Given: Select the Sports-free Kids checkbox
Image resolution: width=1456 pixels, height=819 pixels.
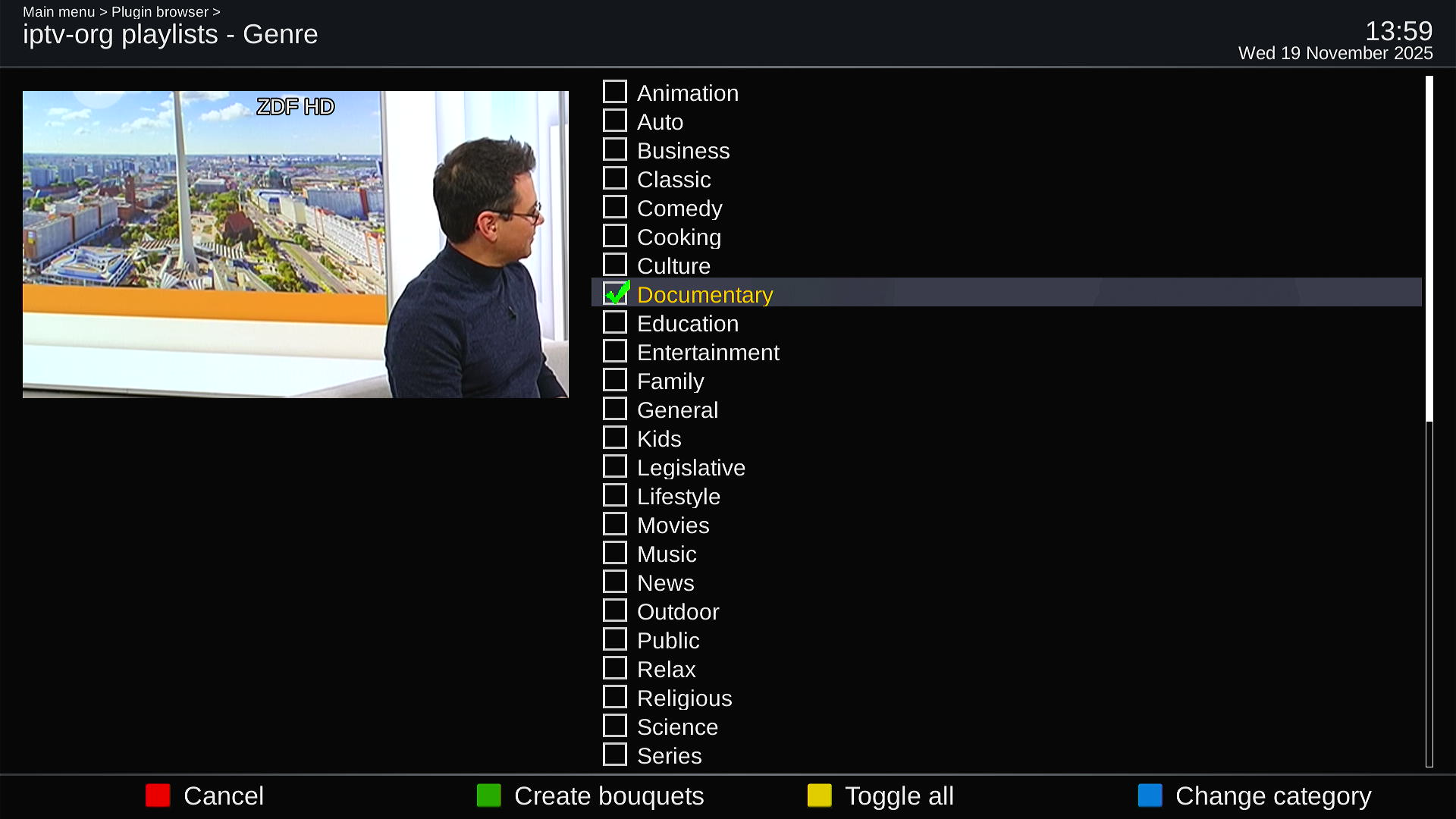Looking at the screenshot, I should pyautogui.click(x=615, y=438).
